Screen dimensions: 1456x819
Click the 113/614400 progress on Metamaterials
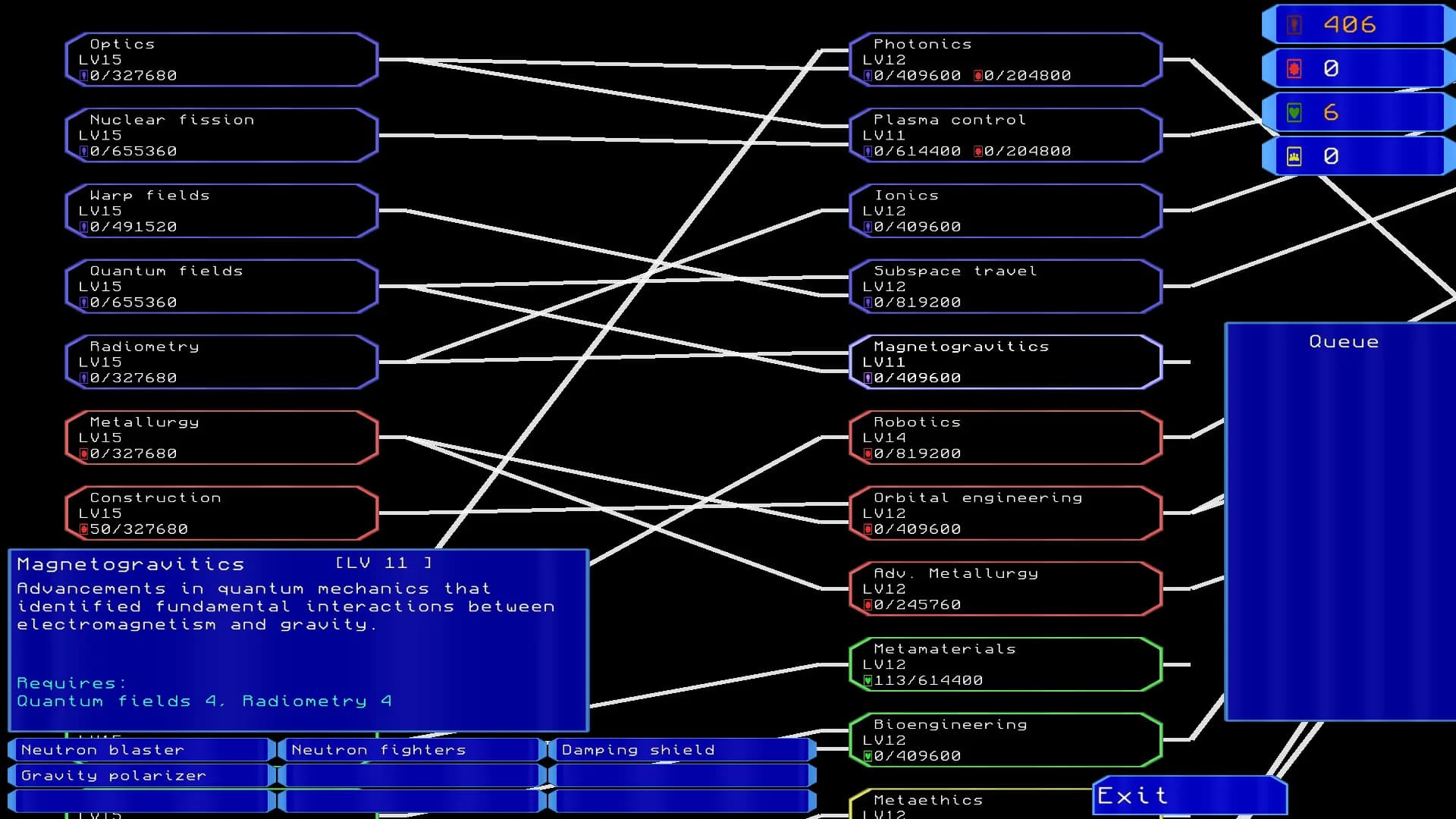[928, 680]
